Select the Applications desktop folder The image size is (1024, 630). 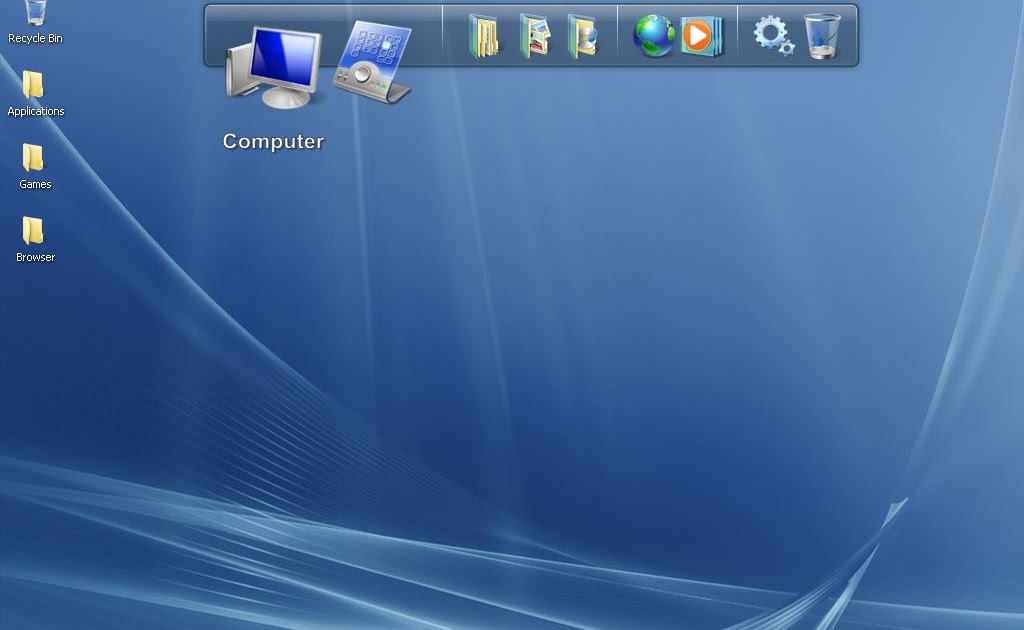coord(35,94)
